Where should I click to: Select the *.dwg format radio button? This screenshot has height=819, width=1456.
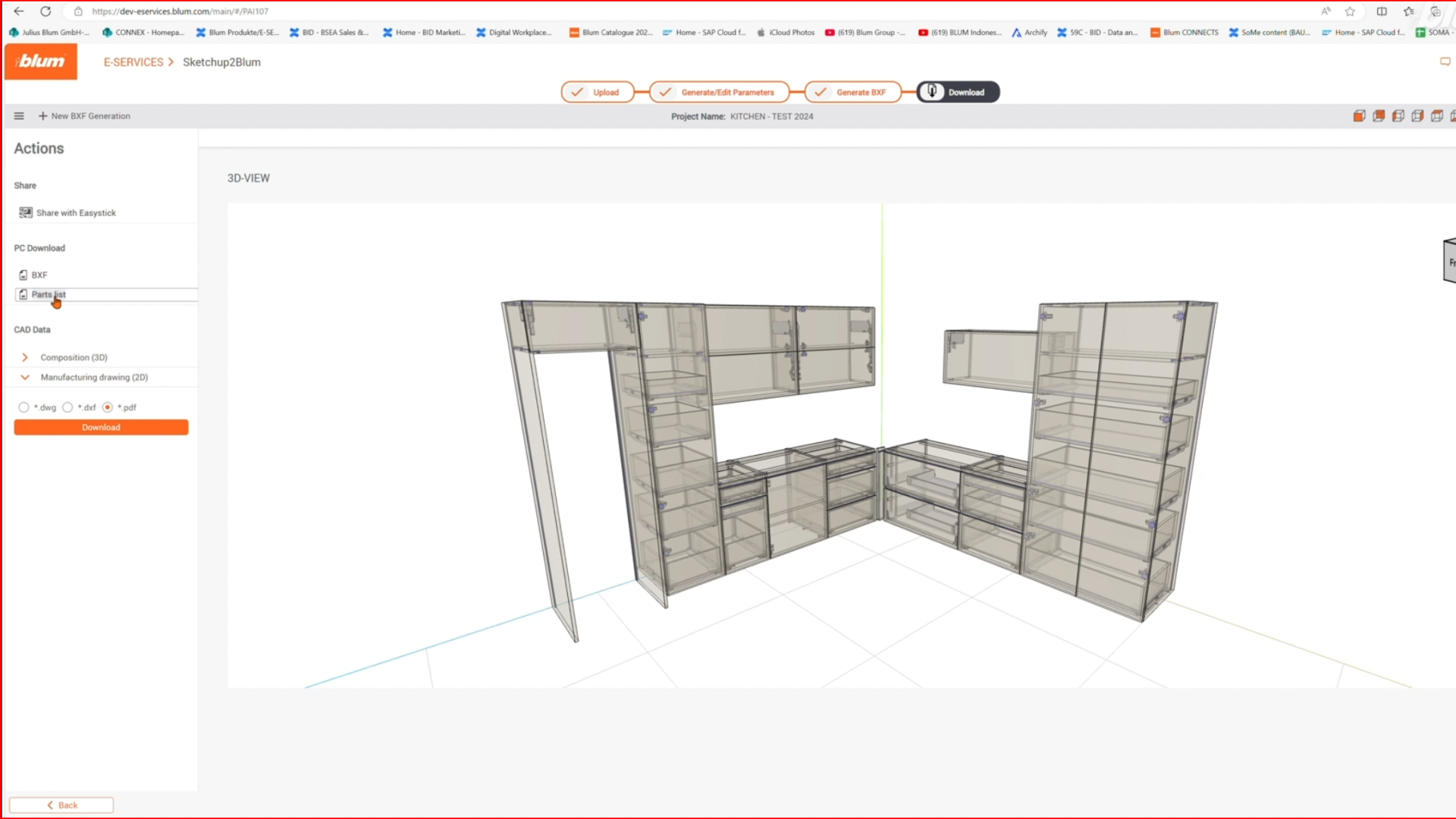pos(24,407)
